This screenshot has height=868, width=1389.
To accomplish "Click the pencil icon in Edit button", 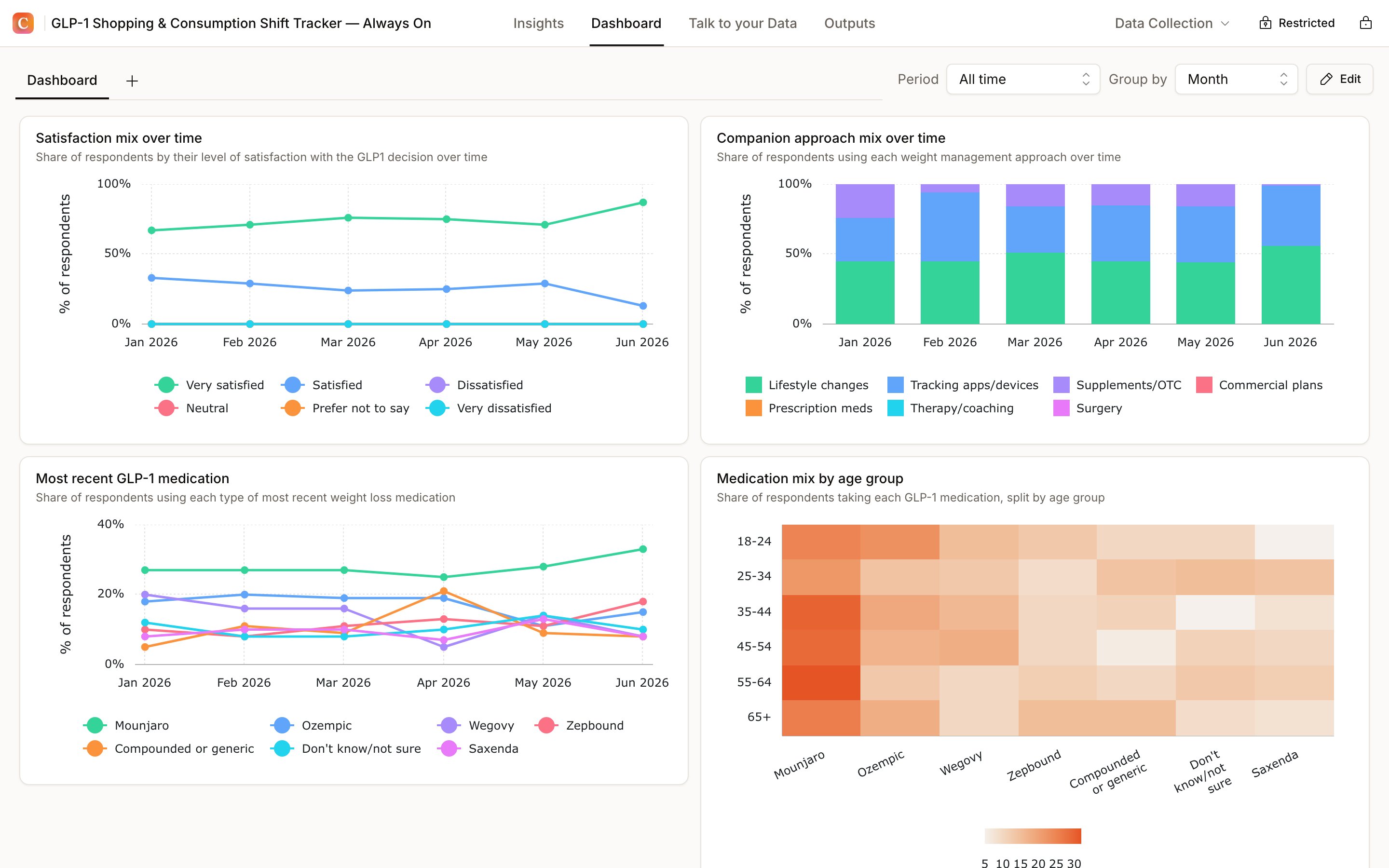I will pos(1326,79).
